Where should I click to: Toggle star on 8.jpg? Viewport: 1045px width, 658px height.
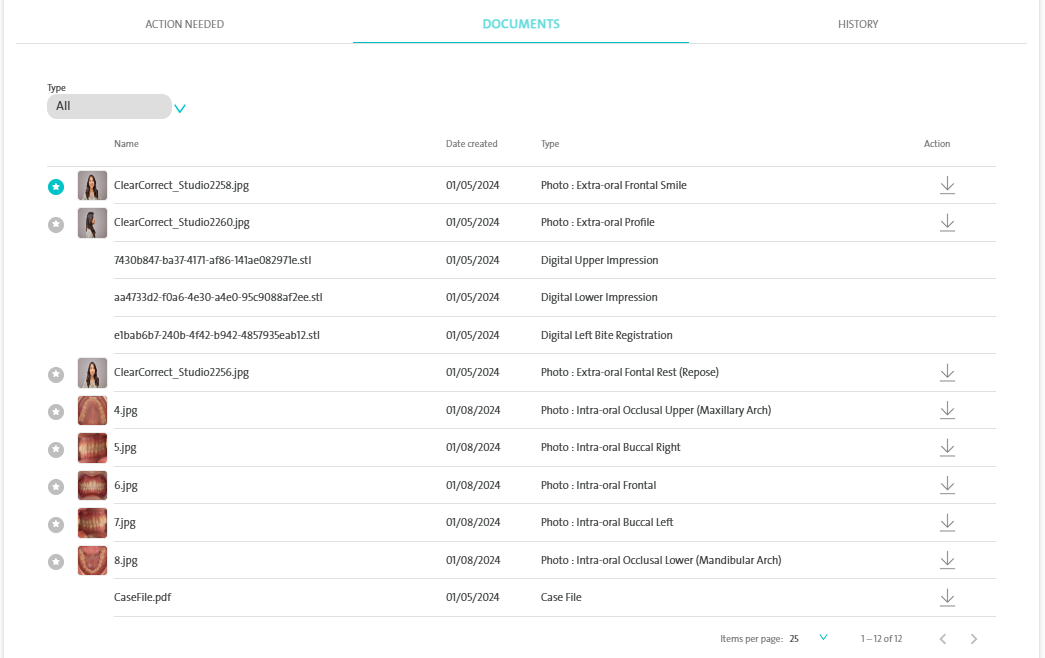(x=56, y=562)
